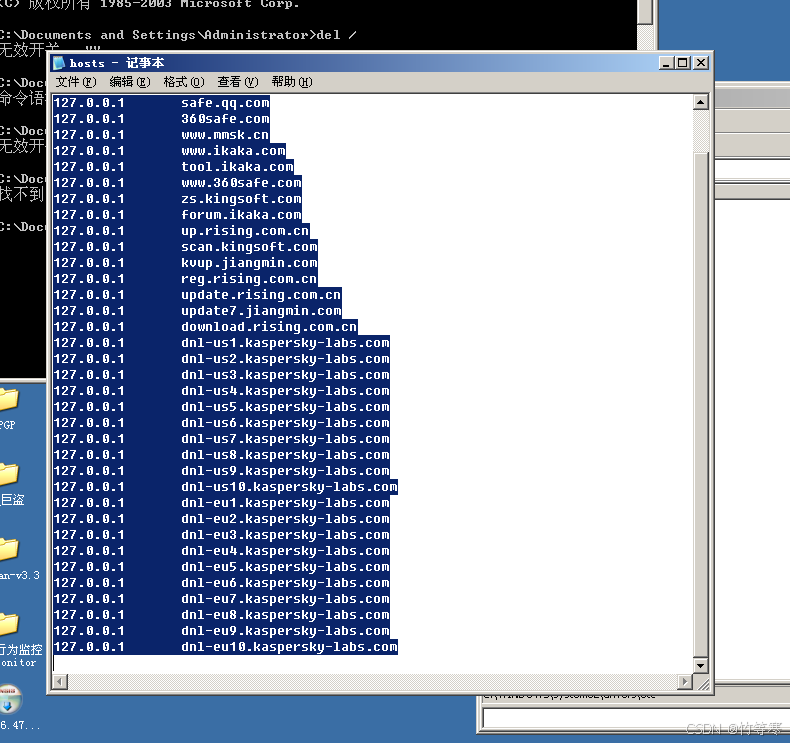Image resolution: width=790 pixels, height=743 pixels.
Task: Close the hosts Notepad window
Action: pyautogui.click(x=700, y=63)
